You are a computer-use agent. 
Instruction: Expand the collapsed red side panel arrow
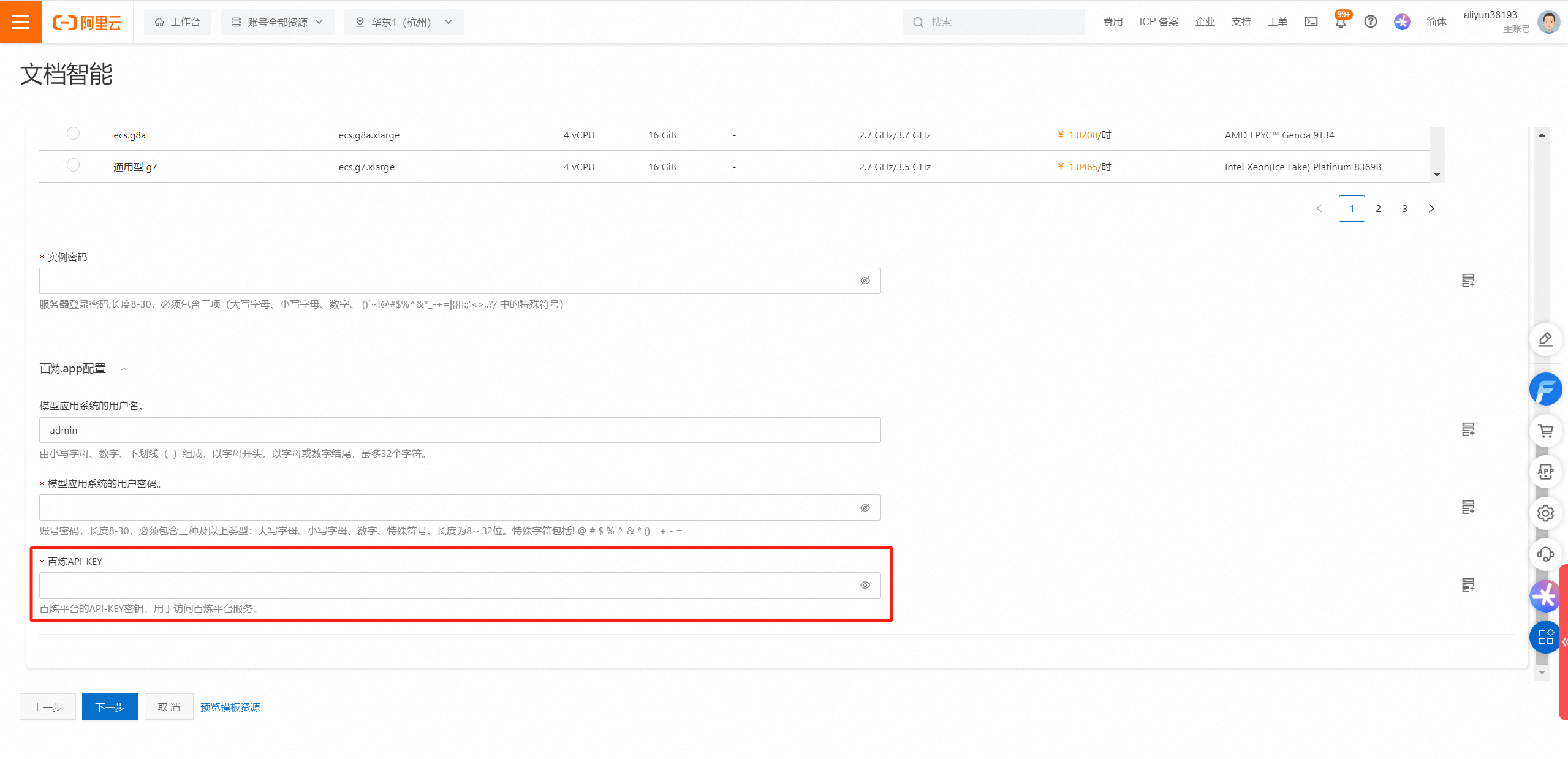1564,642
